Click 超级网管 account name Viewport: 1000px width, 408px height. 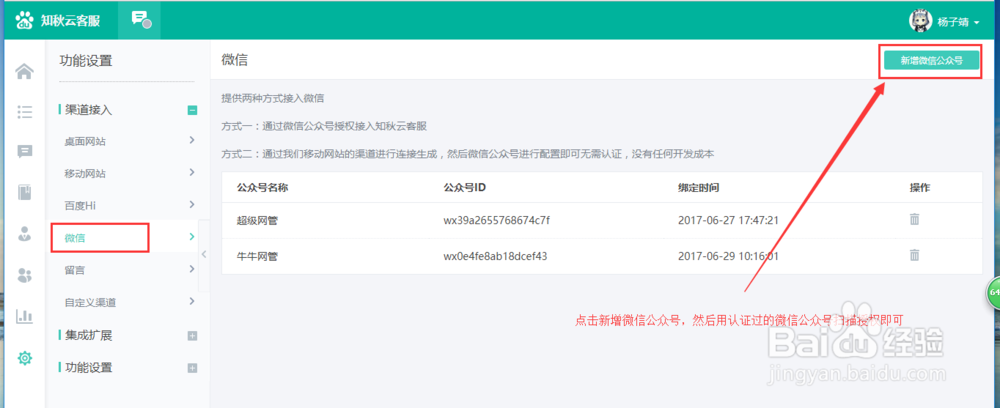[x=258, y=221]
